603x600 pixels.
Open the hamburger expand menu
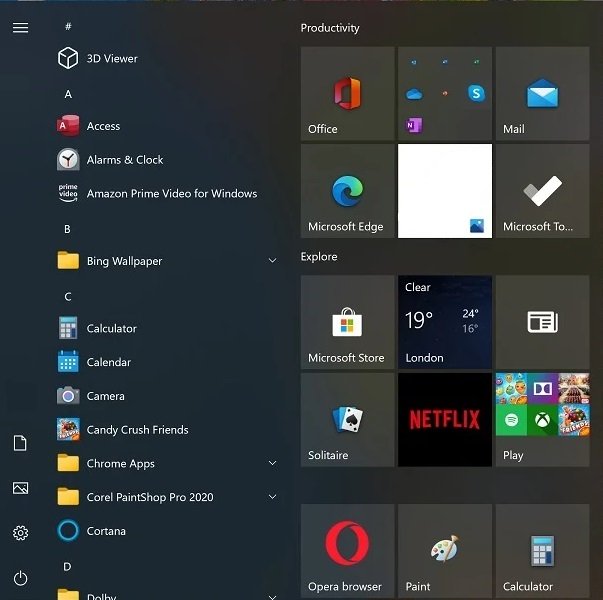20,28
